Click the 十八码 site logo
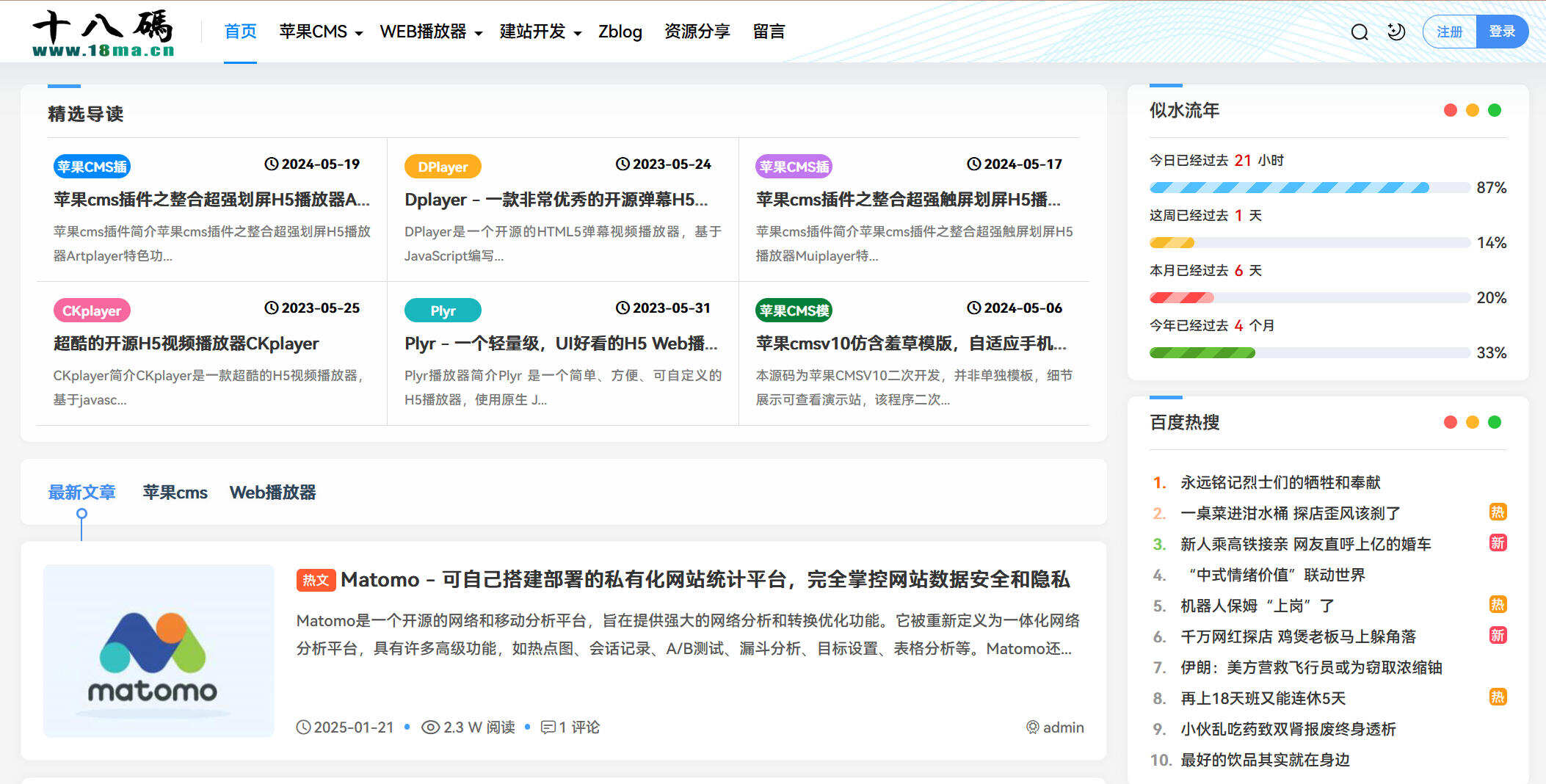This screenshot has height=784, width=1546. coord(104,33)
